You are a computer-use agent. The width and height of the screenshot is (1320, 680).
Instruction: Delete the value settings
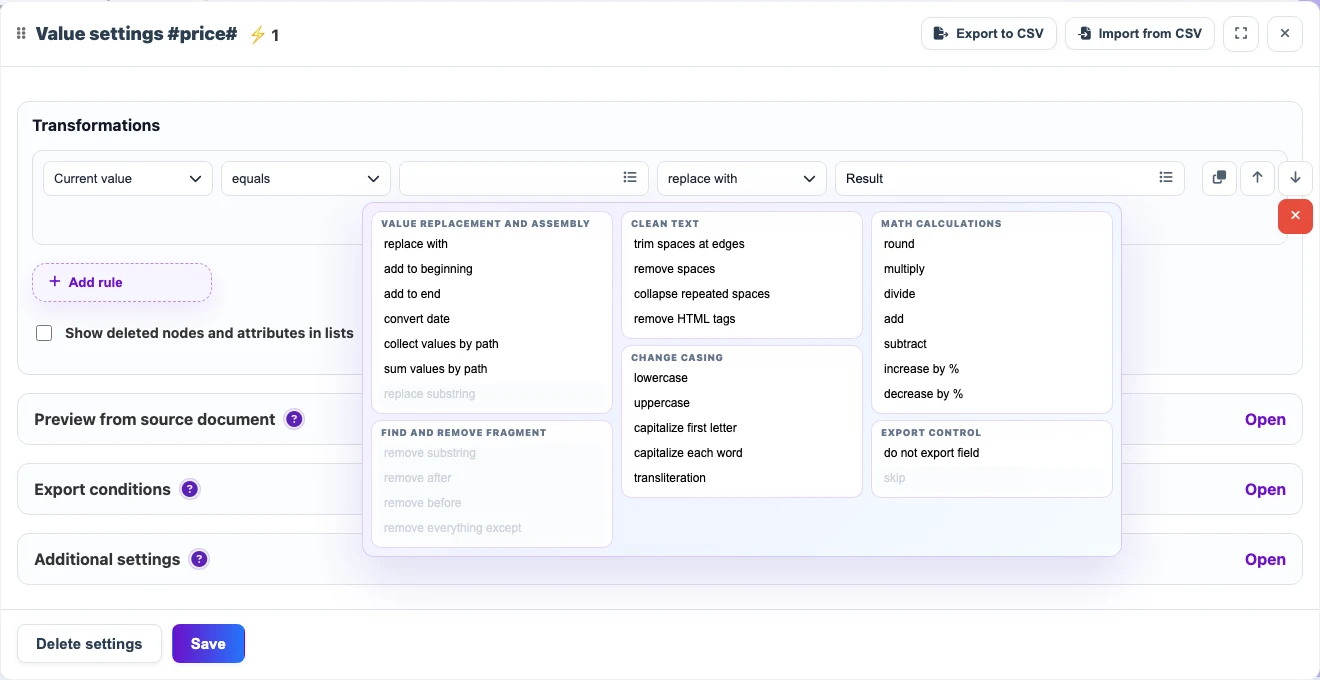pos(89,644)
